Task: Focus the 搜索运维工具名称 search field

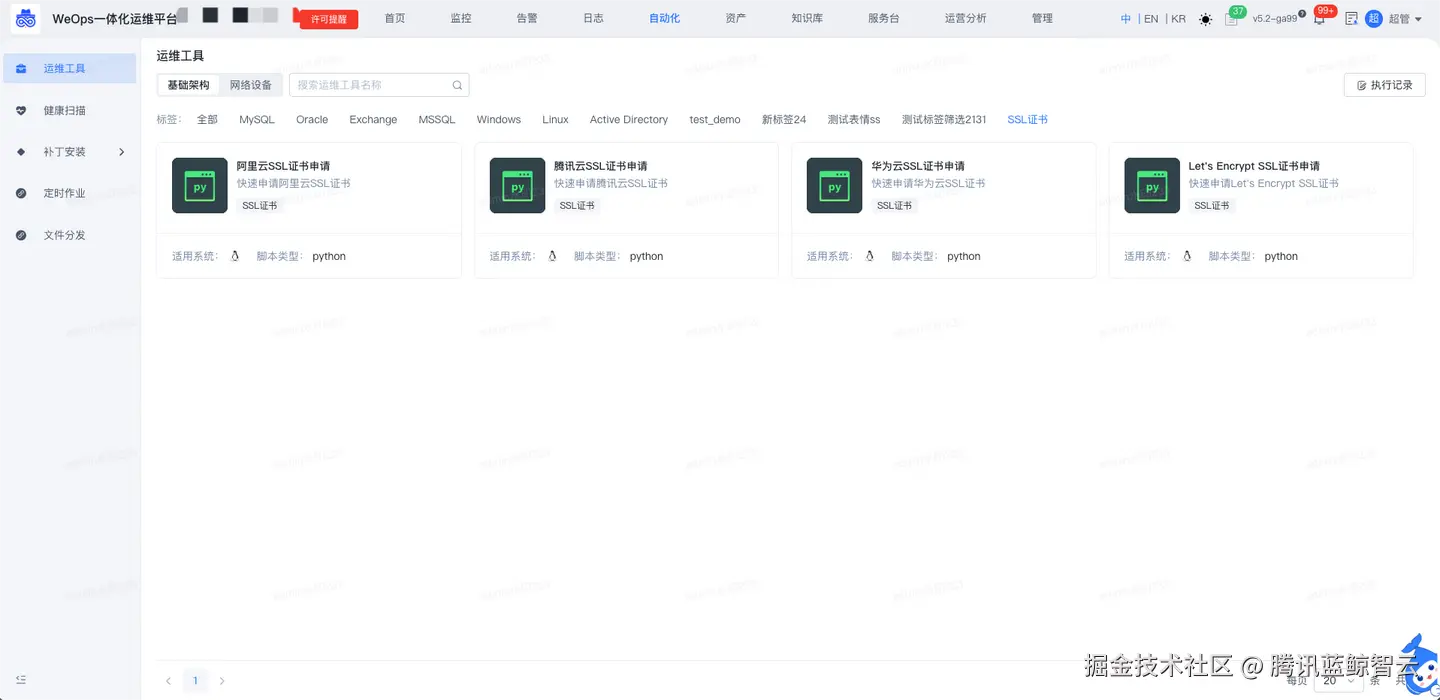Action: [x=379, y=85]
